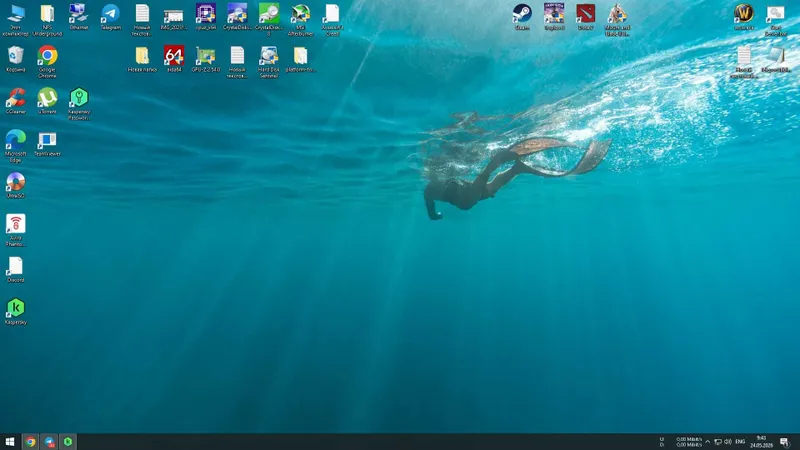This screenshot has width=800, height=450.
Task: Open the taskbar clock and date
Action: 761,442
